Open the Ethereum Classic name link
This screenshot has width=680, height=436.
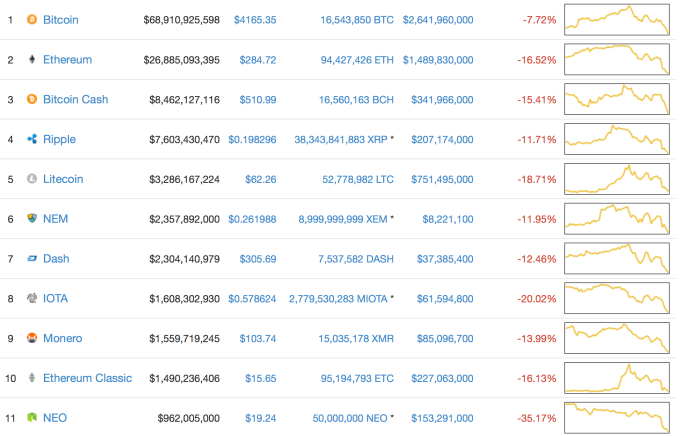tap(87, 378)
